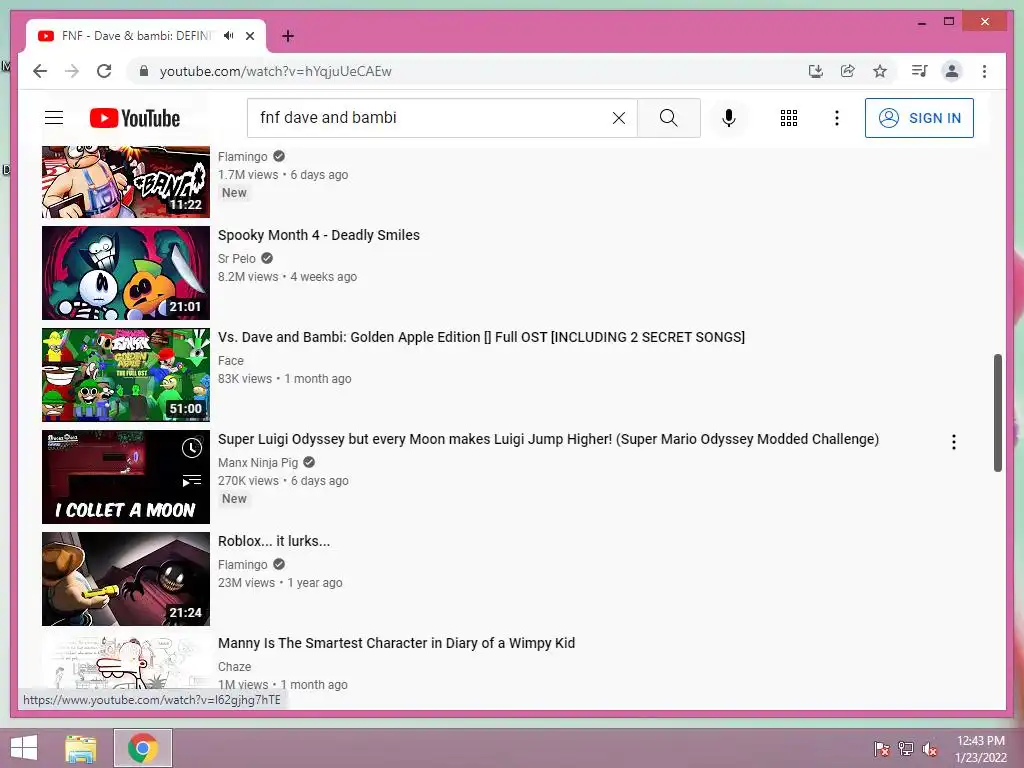Open YouTube settings three-dot menu
This screenshot has height=768, width=1024.
pyautogui.click(x=837, y=118)
